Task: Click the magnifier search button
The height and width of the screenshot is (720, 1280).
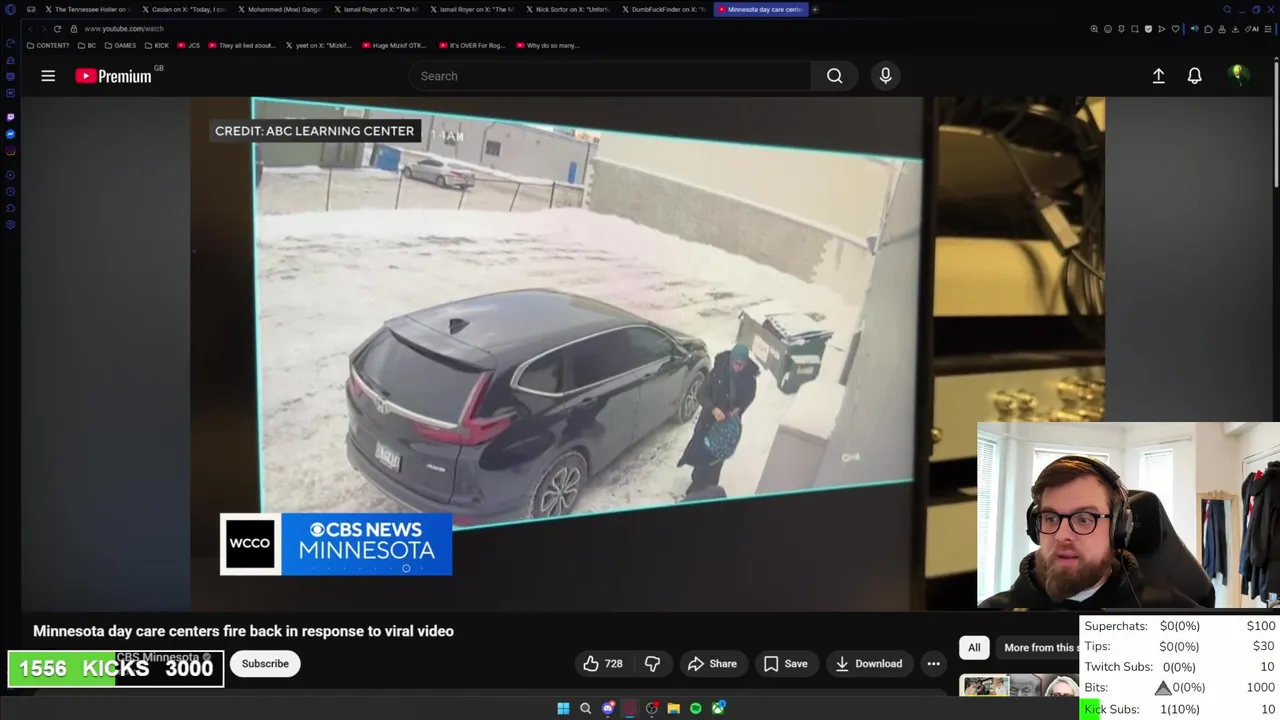Action: [834, 76]
